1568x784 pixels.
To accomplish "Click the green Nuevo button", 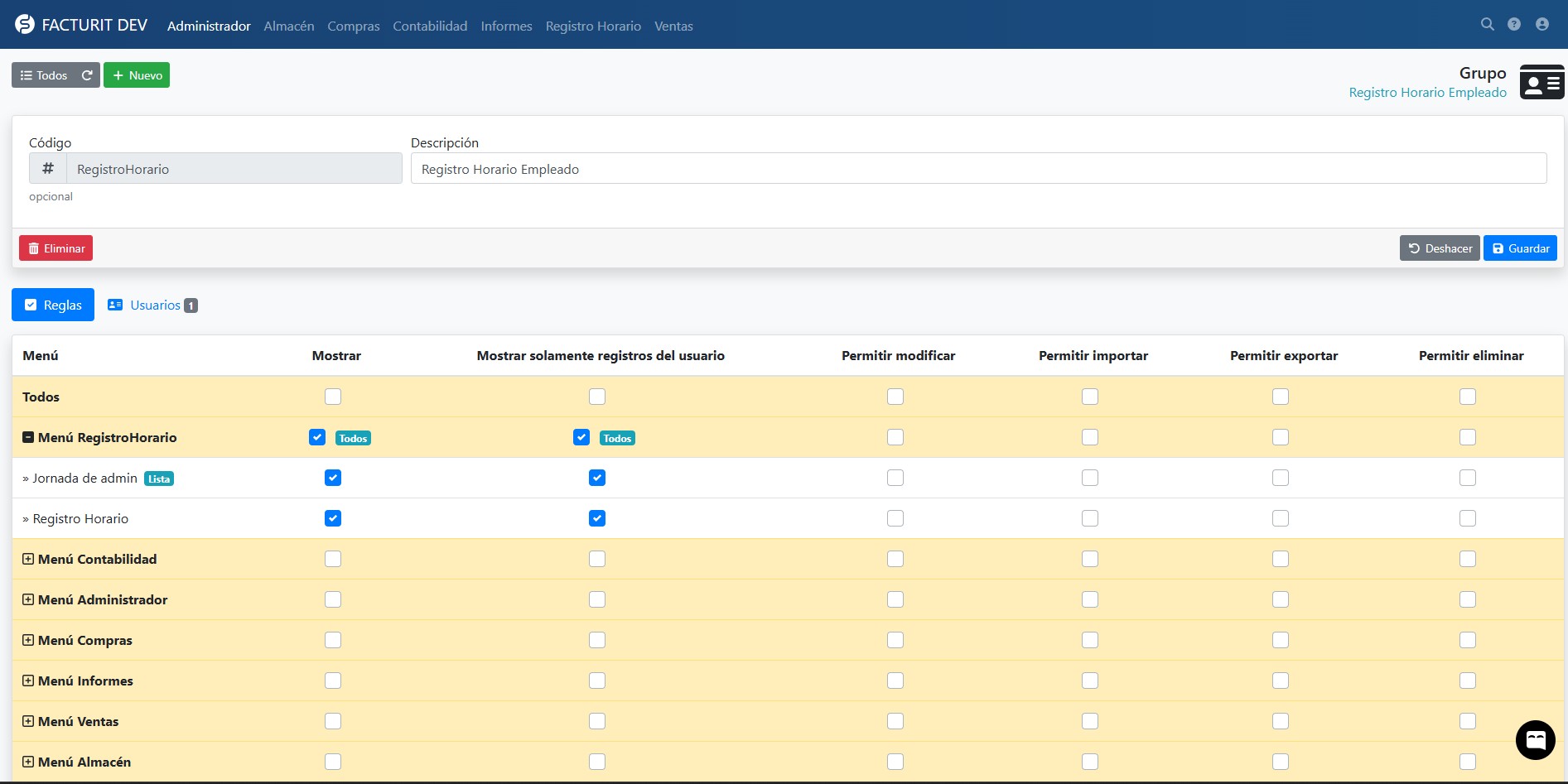I will tap(137, 75).
